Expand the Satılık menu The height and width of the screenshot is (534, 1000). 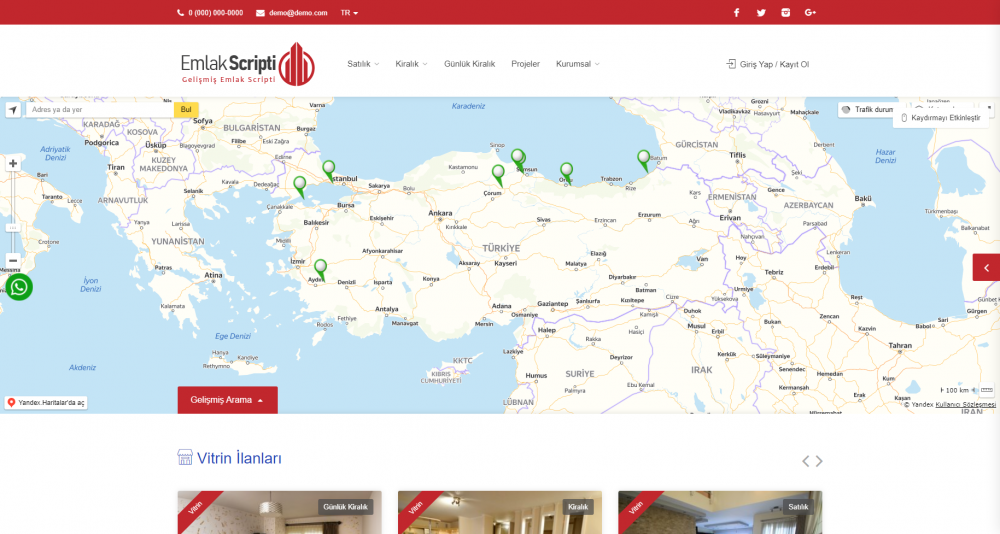click(363, 64)
